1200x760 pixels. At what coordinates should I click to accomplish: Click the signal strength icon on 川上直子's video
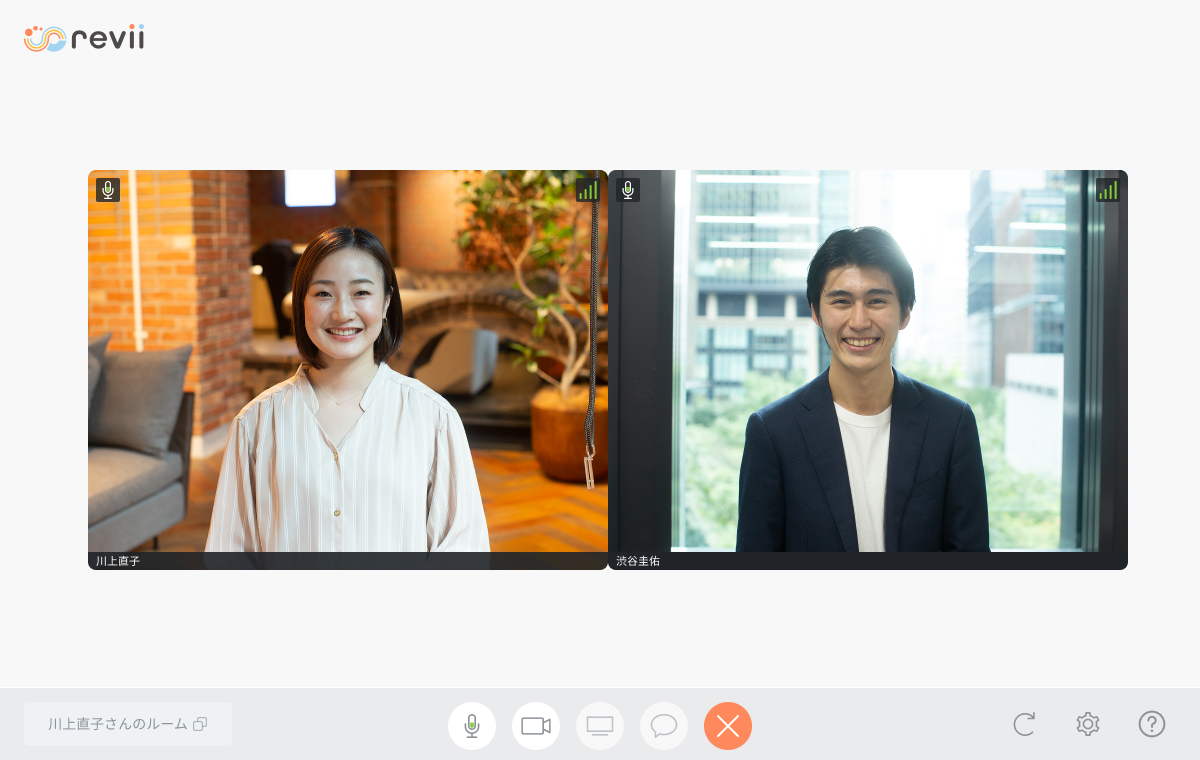coord(588,190)
